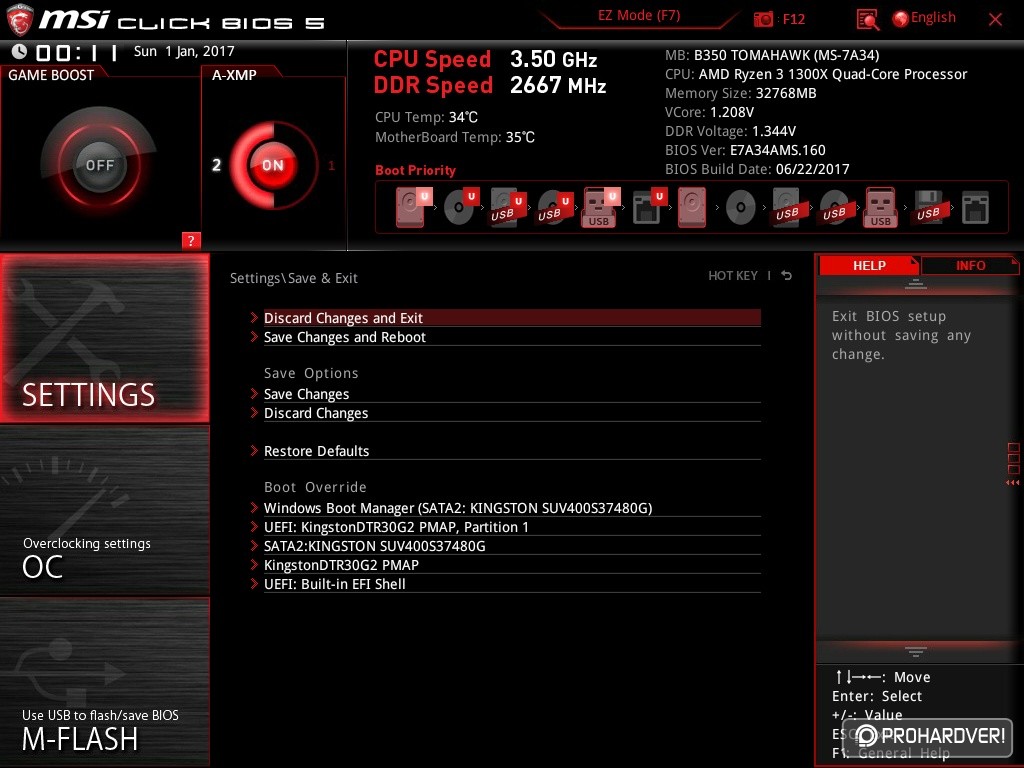
Task: Select the legacy hard disk boot icon
Action: pyautogui.click(x=692, y=207)
